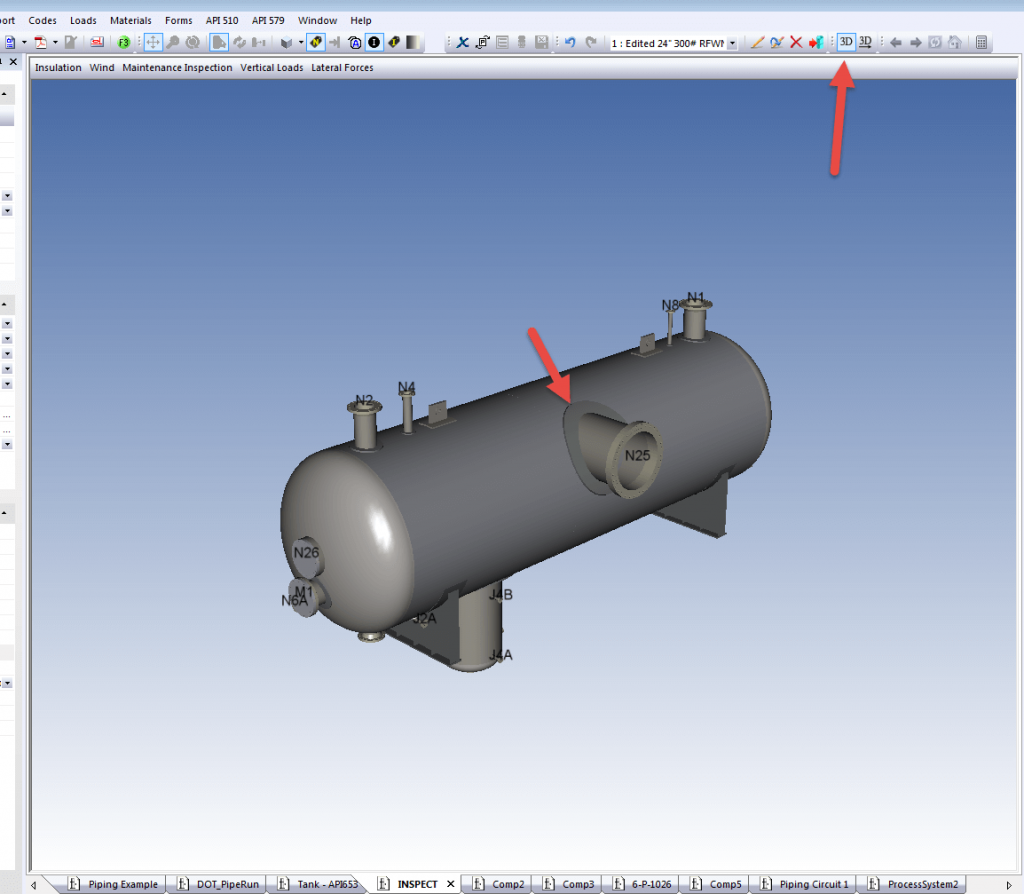Select the pan arrows tool

tap(153, 43)
